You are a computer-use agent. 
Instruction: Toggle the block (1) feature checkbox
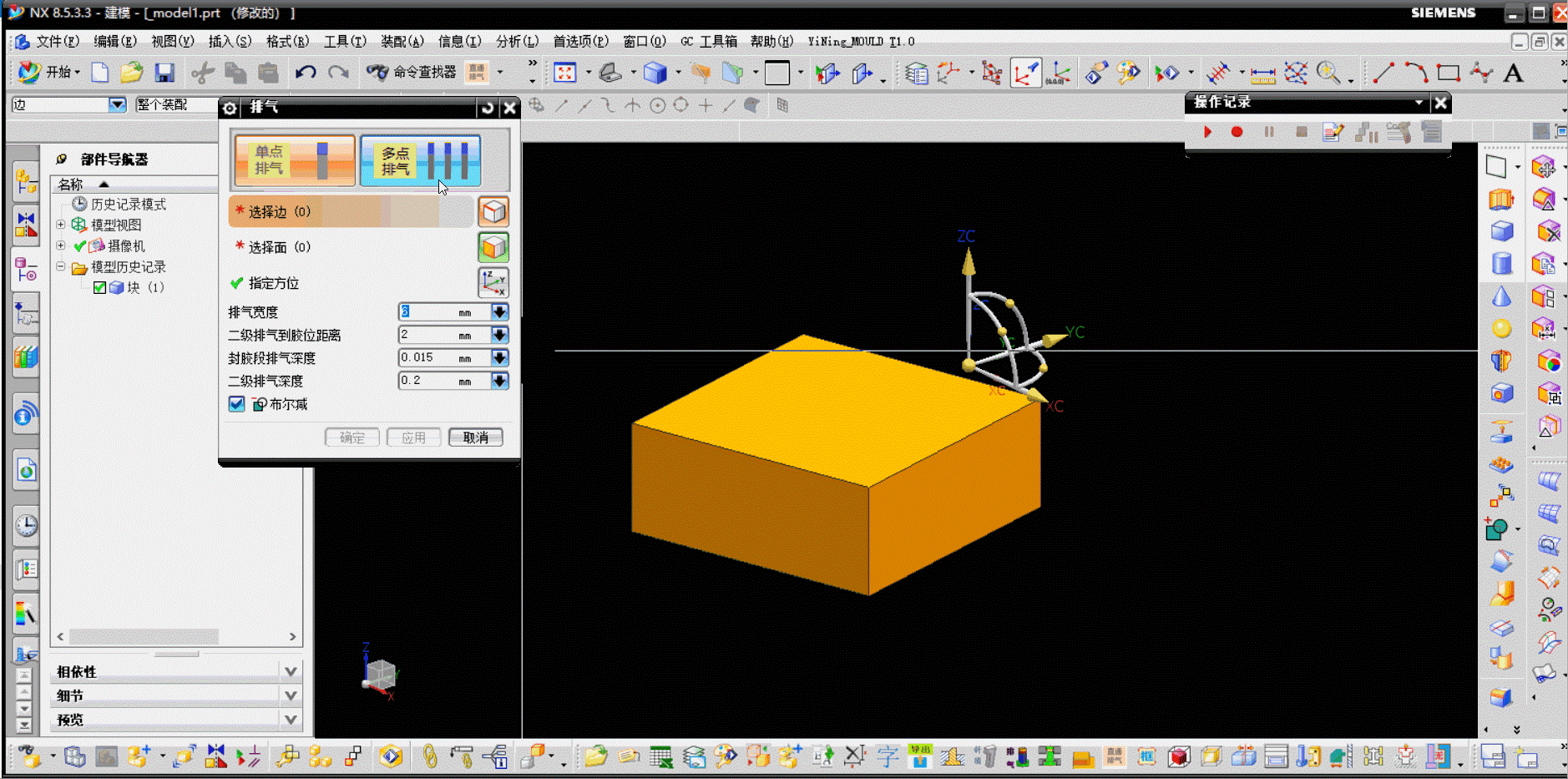(99, 288)
